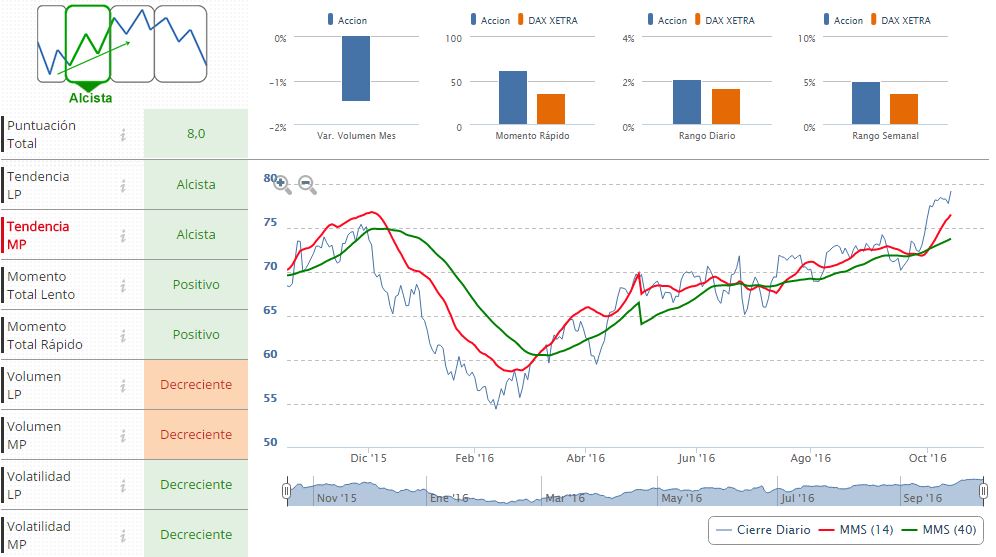The height and width of the screenshot is (557, 996).
Task: Click the right range navigator handle
Action: pyautogui.click(x=984, y=490)
